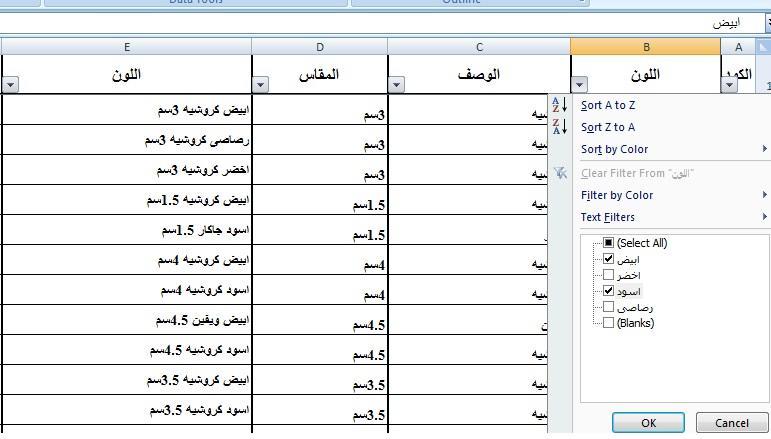Enable the رصاصى filter checkbox
The height and width of the screenshot is (439, 771).
608,307
